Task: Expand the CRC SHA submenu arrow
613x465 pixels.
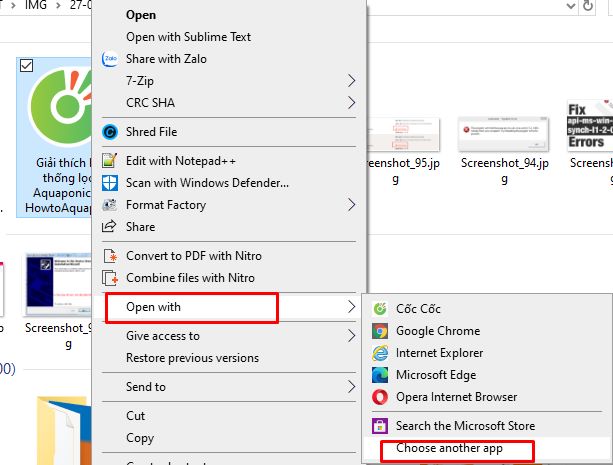Action: point(351,102)
